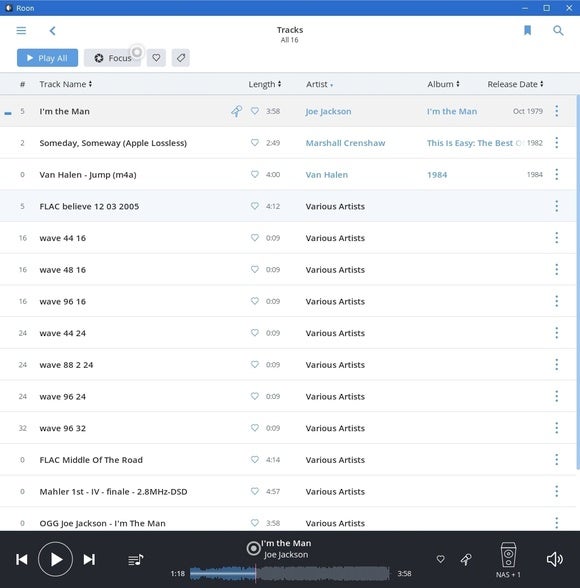The height and width of the screenshot is (588, 580).
Task: Filter favorites with heart button near Focus
Action: point(156,58)
